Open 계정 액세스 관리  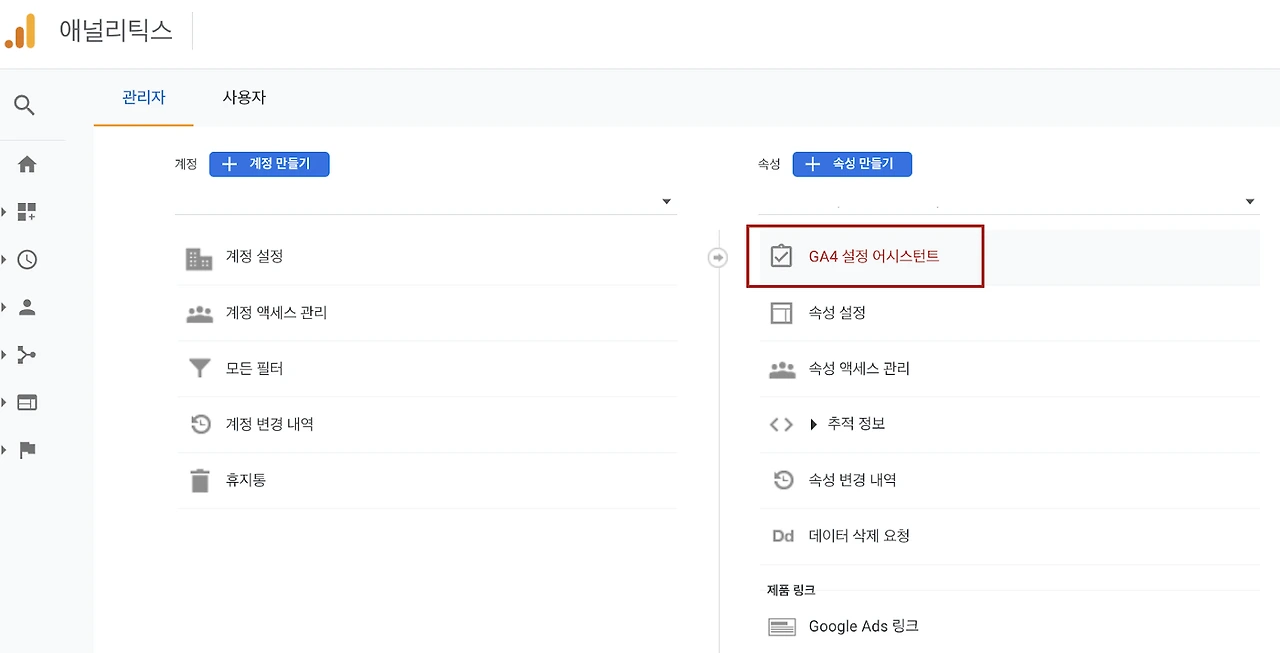(x=276, y=313)
